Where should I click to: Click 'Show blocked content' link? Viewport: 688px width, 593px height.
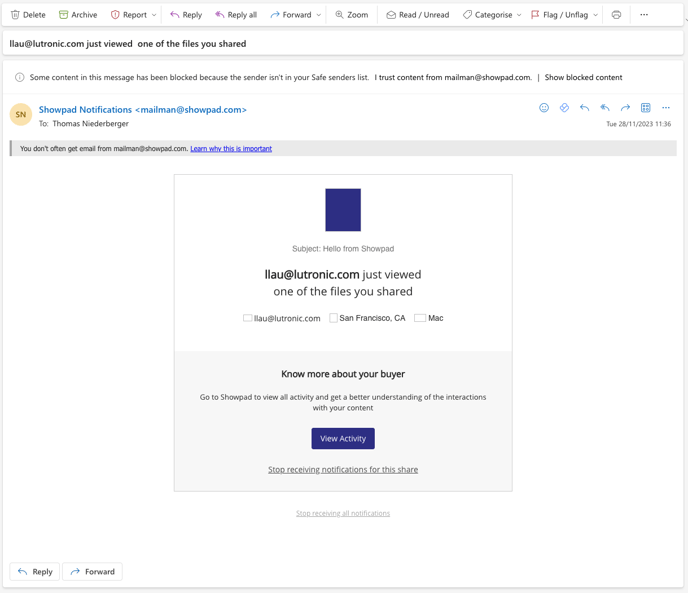click(x=583, y=77)
